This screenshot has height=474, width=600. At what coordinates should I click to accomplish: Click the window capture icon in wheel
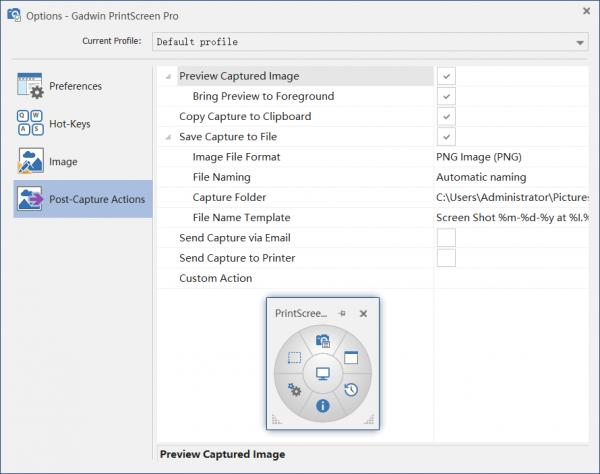click(x=351, y=357)
